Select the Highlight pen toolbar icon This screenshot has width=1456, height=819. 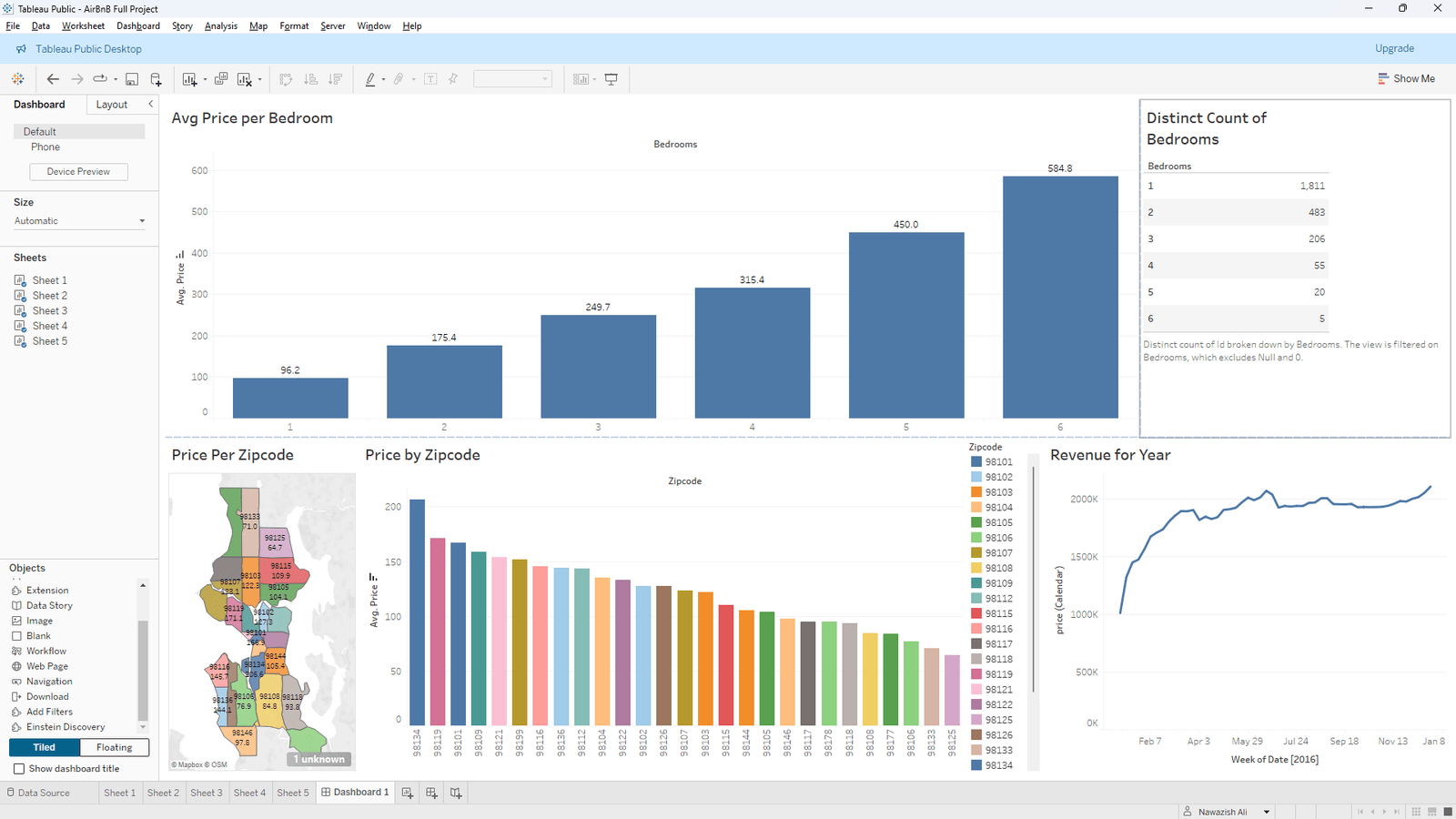[371, 79]
